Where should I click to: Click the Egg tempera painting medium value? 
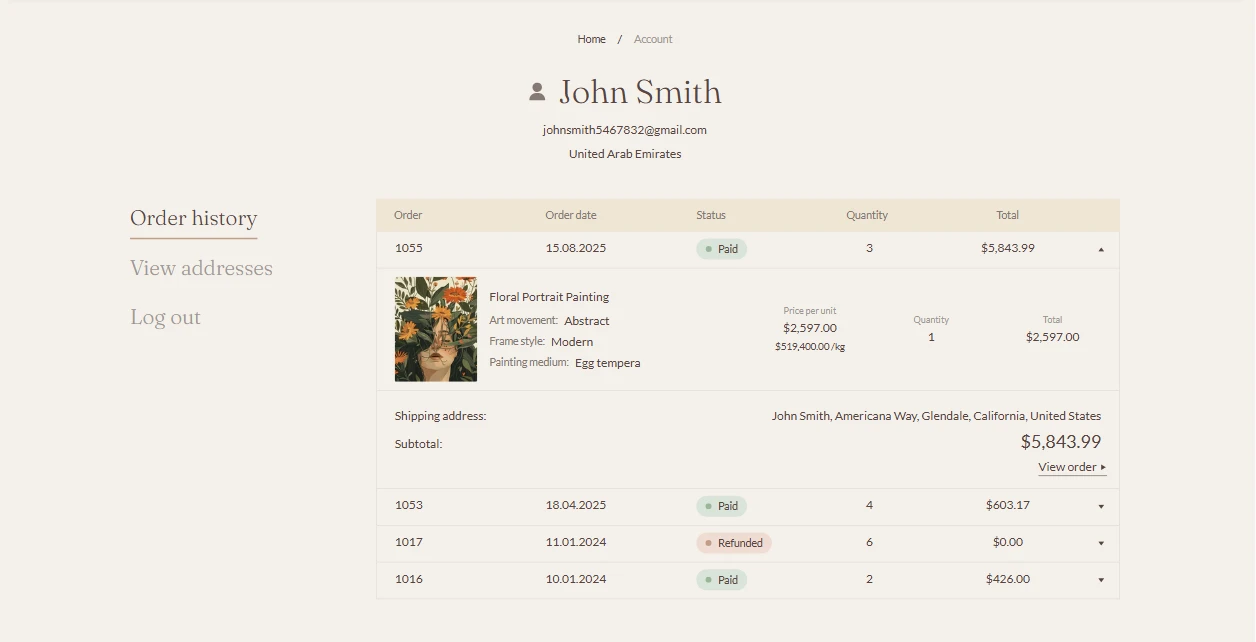608,363
